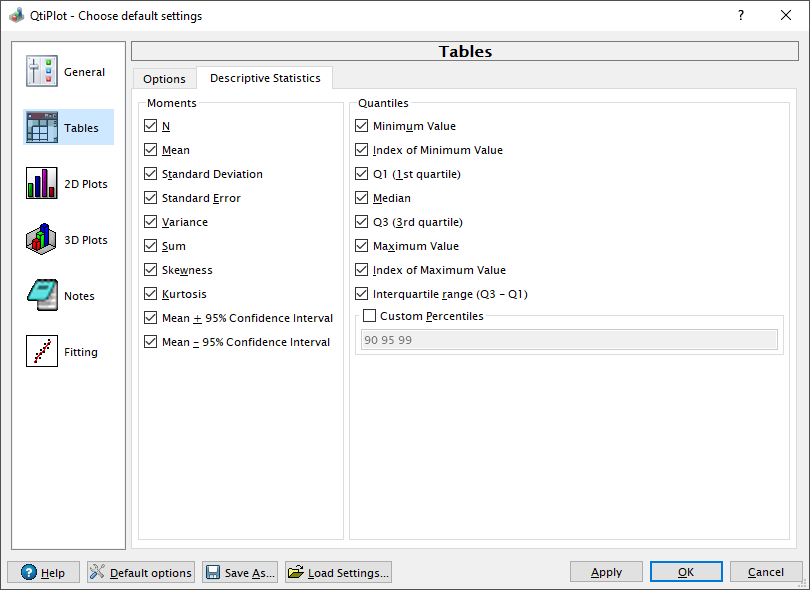Uncheck Maximum Value checkbox
The height and width of the screenshot is (590, 810).
(362, 245)
